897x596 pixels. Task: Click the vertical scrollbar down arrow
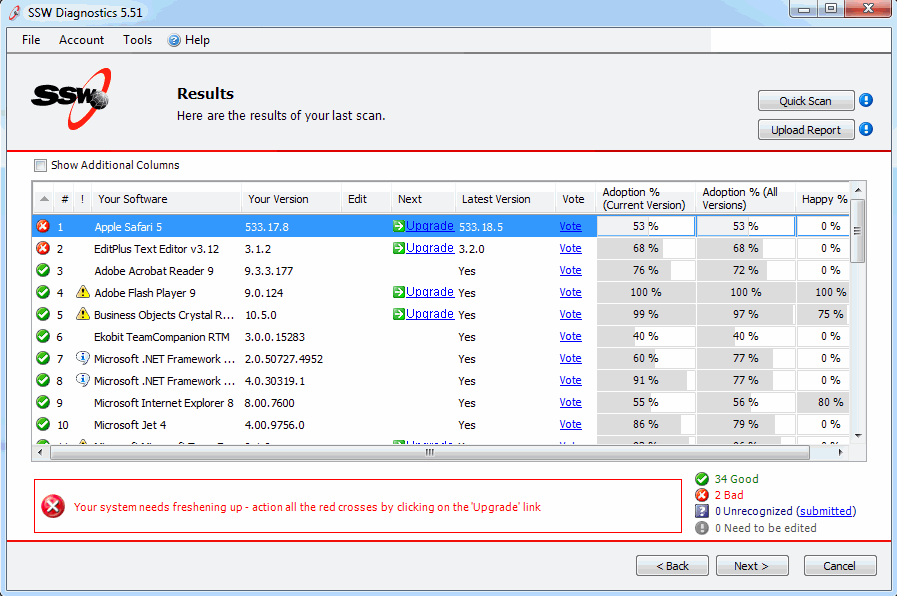858,436
